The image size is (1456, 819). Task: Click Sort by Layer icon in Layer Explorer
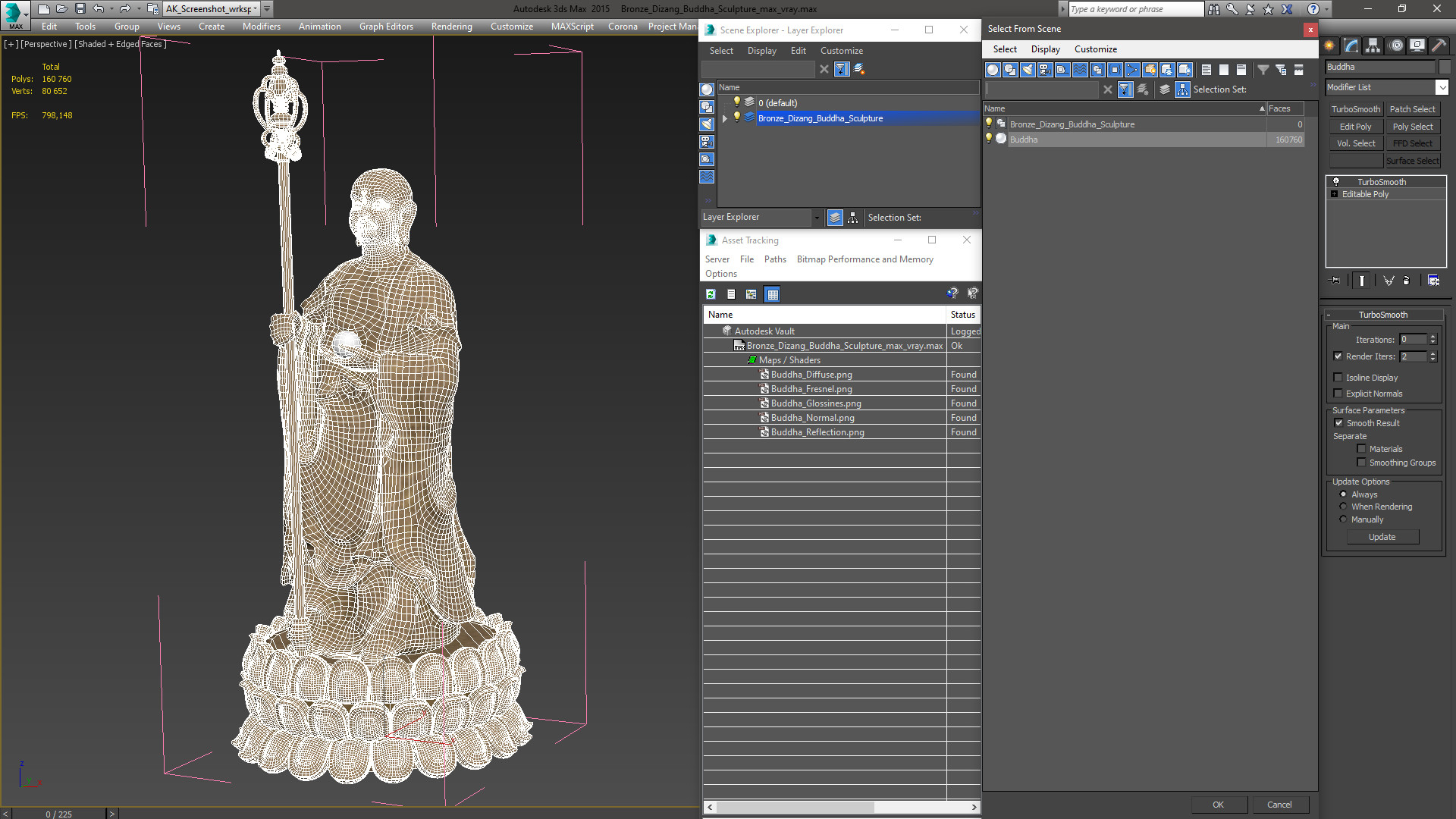835,218
